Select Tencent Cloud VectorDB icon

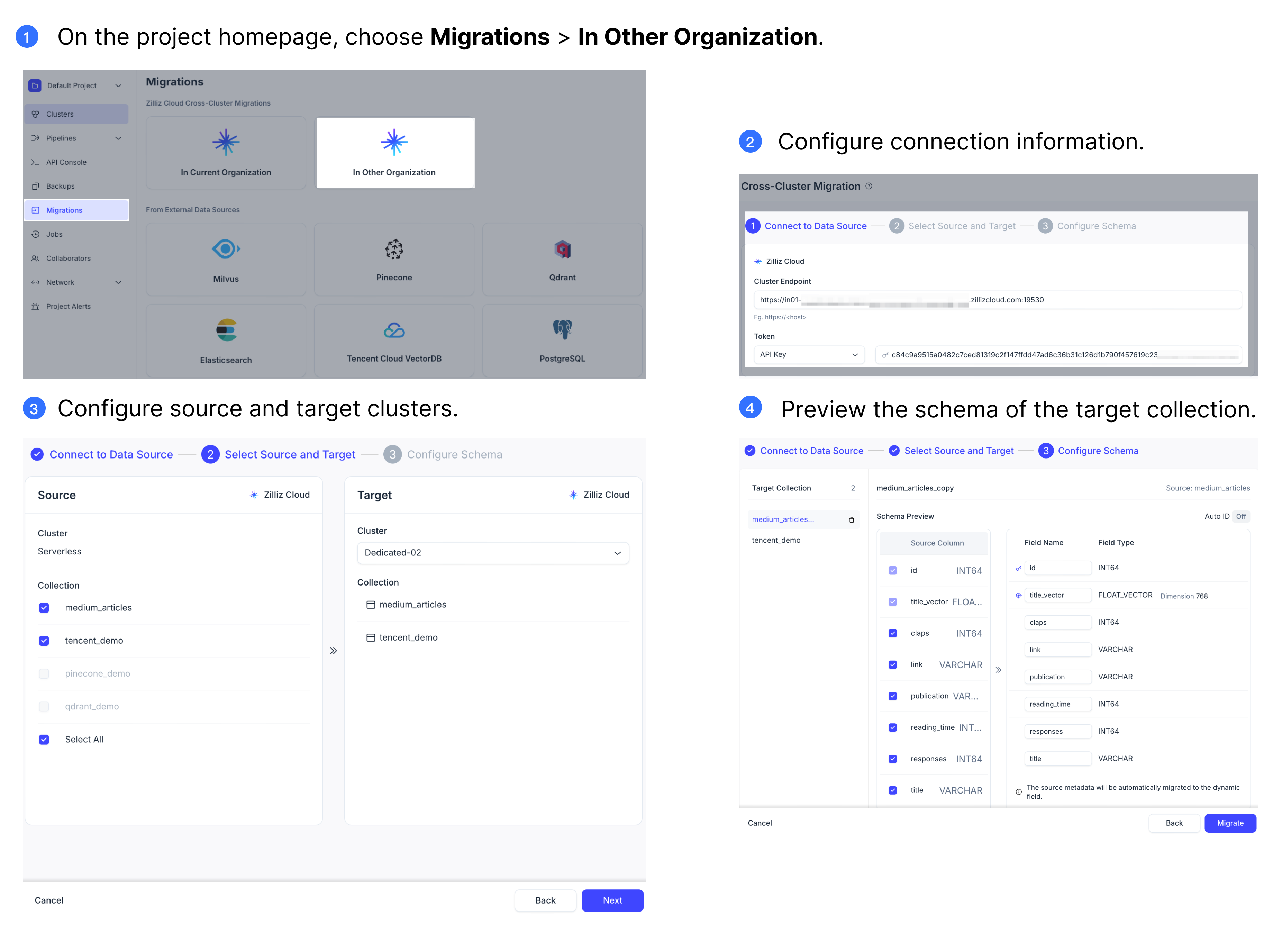(394, 330)
